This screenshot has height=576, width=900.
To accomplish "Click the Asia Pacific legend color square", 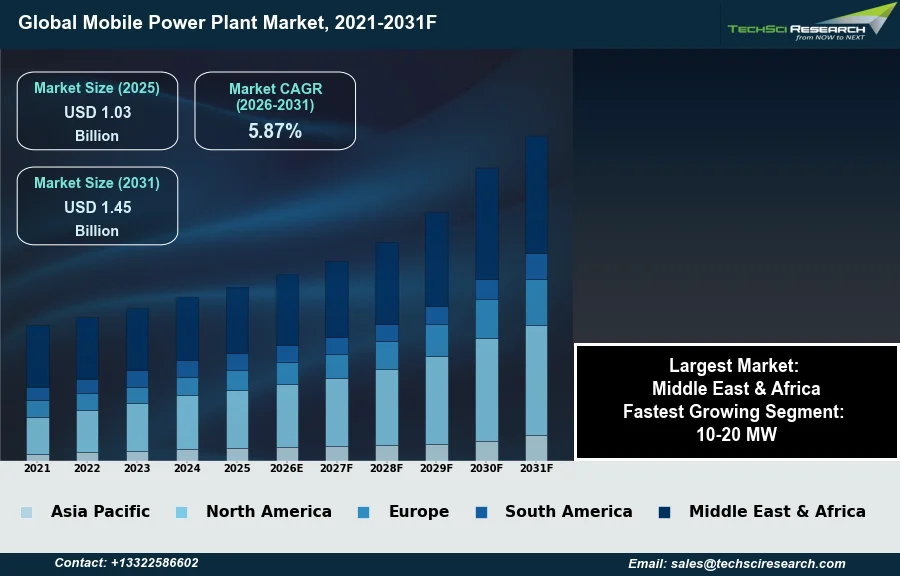I will click(x=26, y=512).
